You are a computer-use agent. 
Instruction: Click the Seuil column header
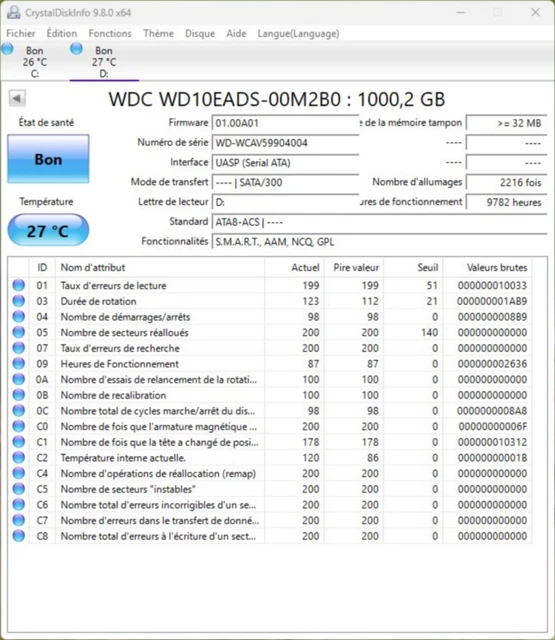click(413, 267)
